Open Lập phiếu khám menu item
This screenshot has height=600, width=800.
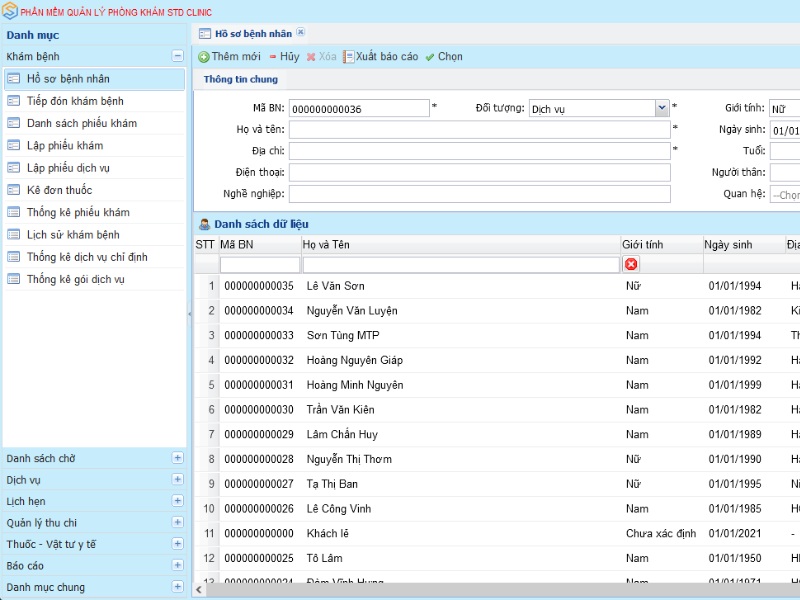coord(94,145)
